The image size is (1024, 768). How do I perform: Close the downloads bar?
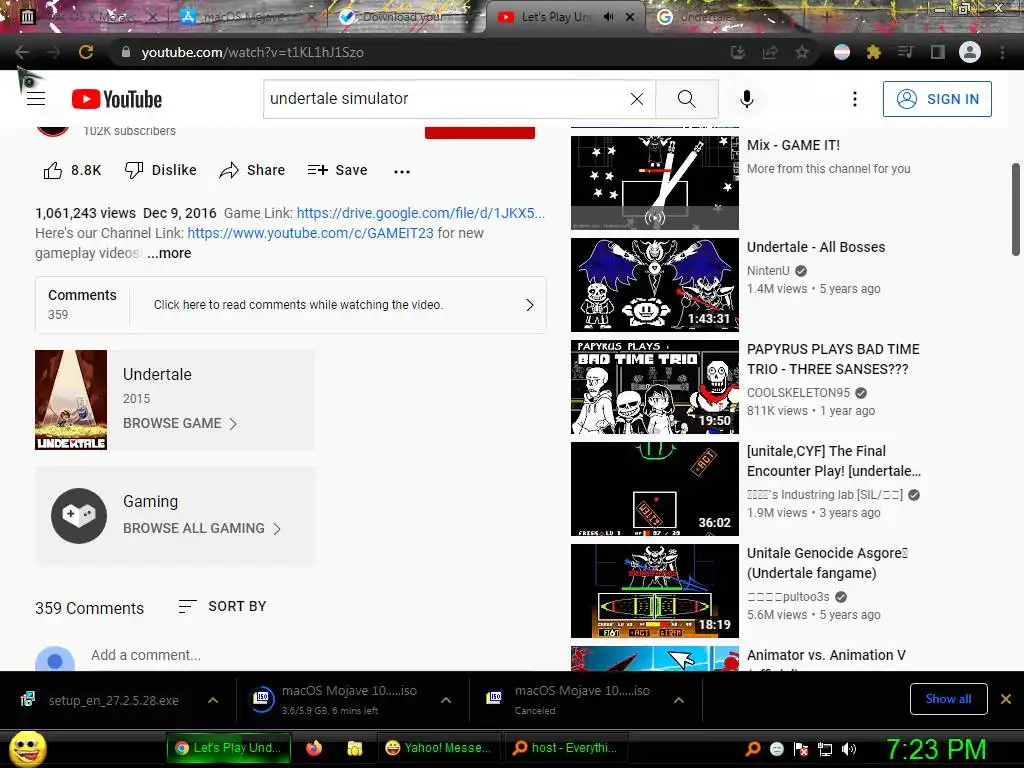pyautogui.click(x=1006, y=699)
